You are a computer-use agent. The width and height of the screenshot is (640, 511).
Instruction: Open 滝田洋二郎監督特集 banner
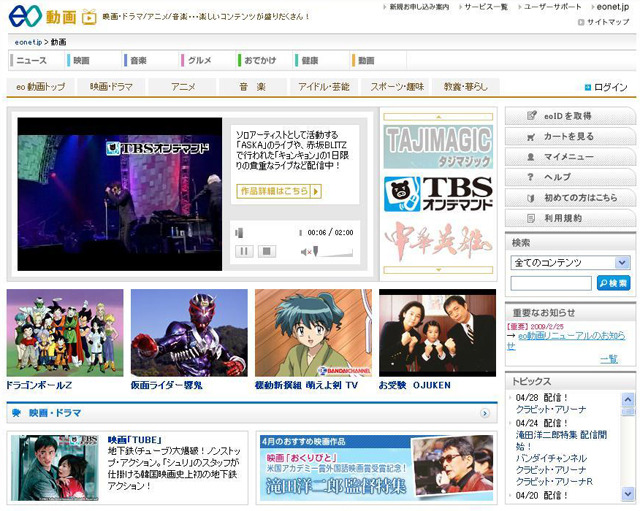coord(376,468)
